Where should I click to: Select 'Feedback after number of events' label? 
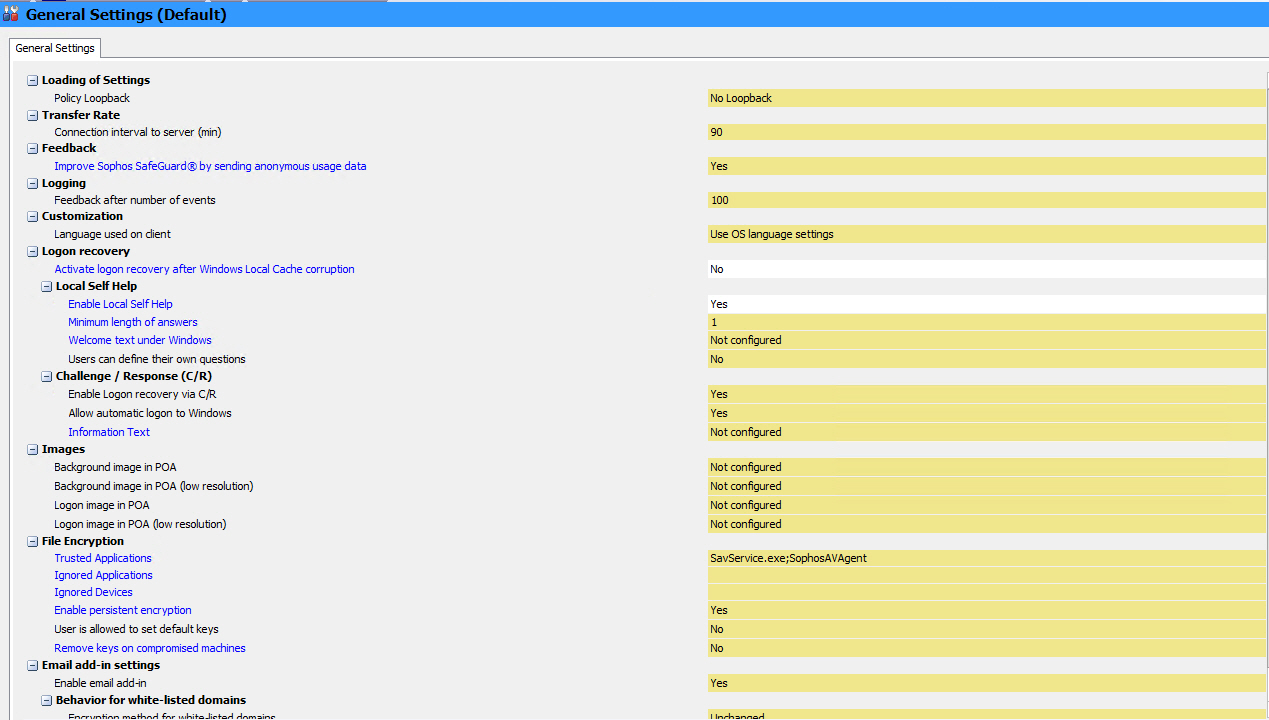point(135,200)
